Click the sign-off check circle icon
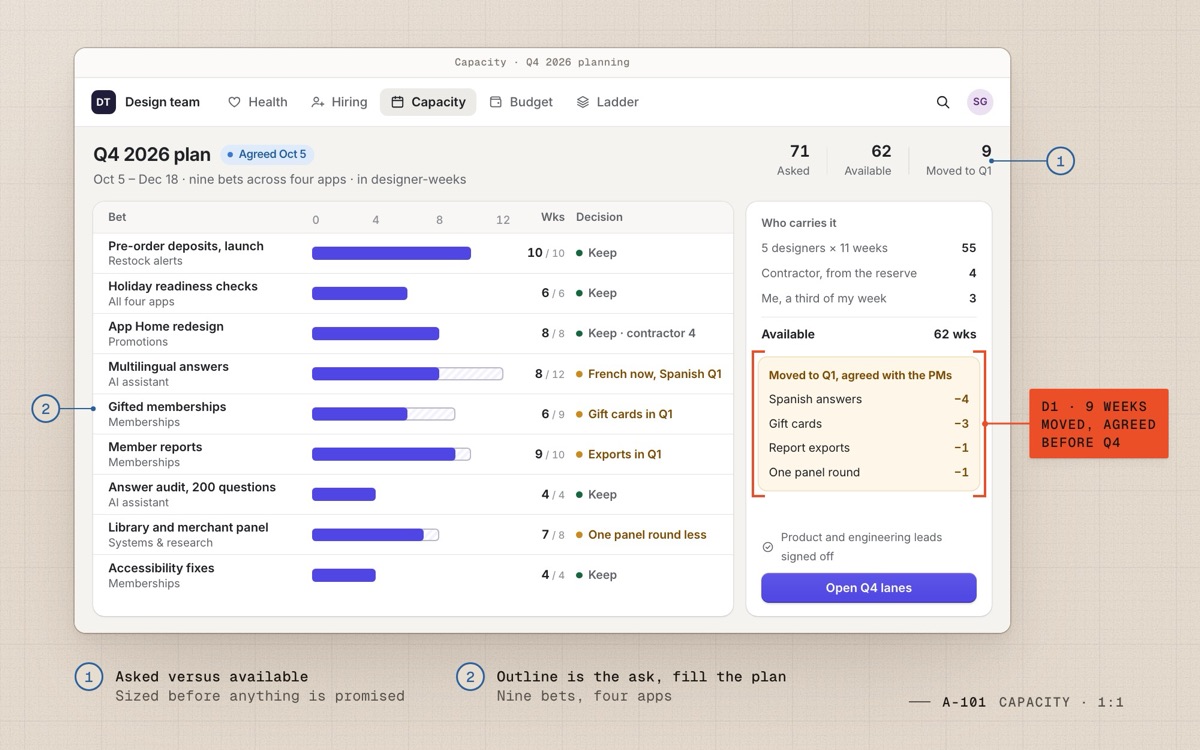 click(768, 547)
